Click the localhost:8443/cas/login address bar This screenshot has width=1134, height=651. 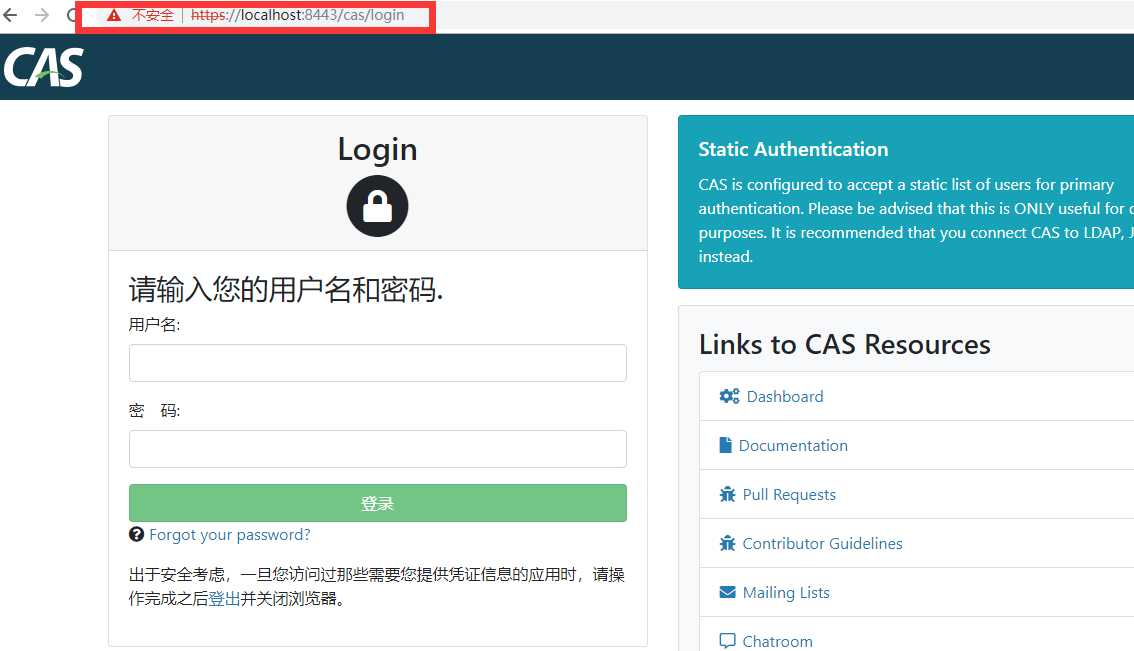point(297,15)
